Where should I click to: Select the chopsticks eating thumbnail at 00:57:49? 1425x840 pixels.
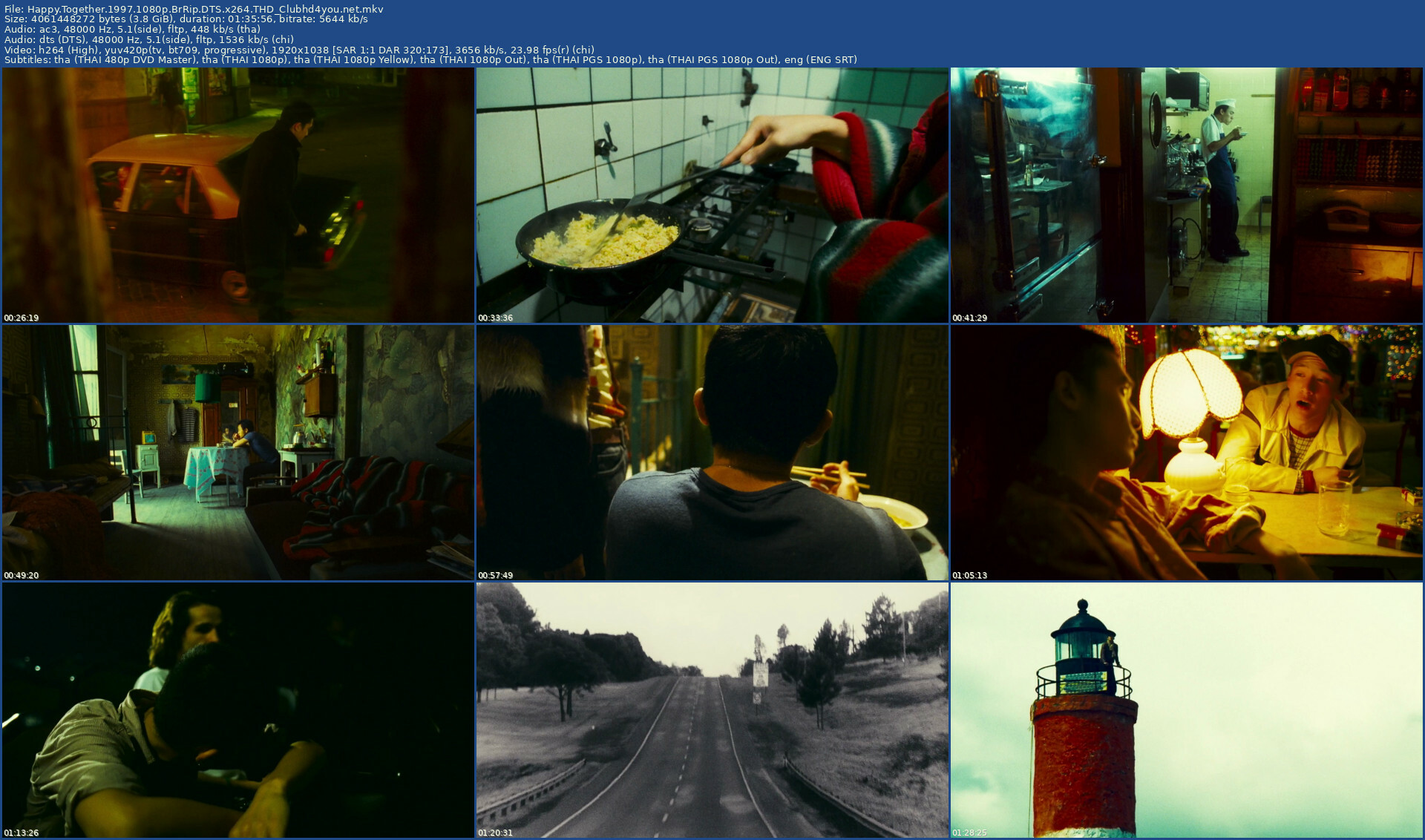pyautogui.click(x=712, y=453)
